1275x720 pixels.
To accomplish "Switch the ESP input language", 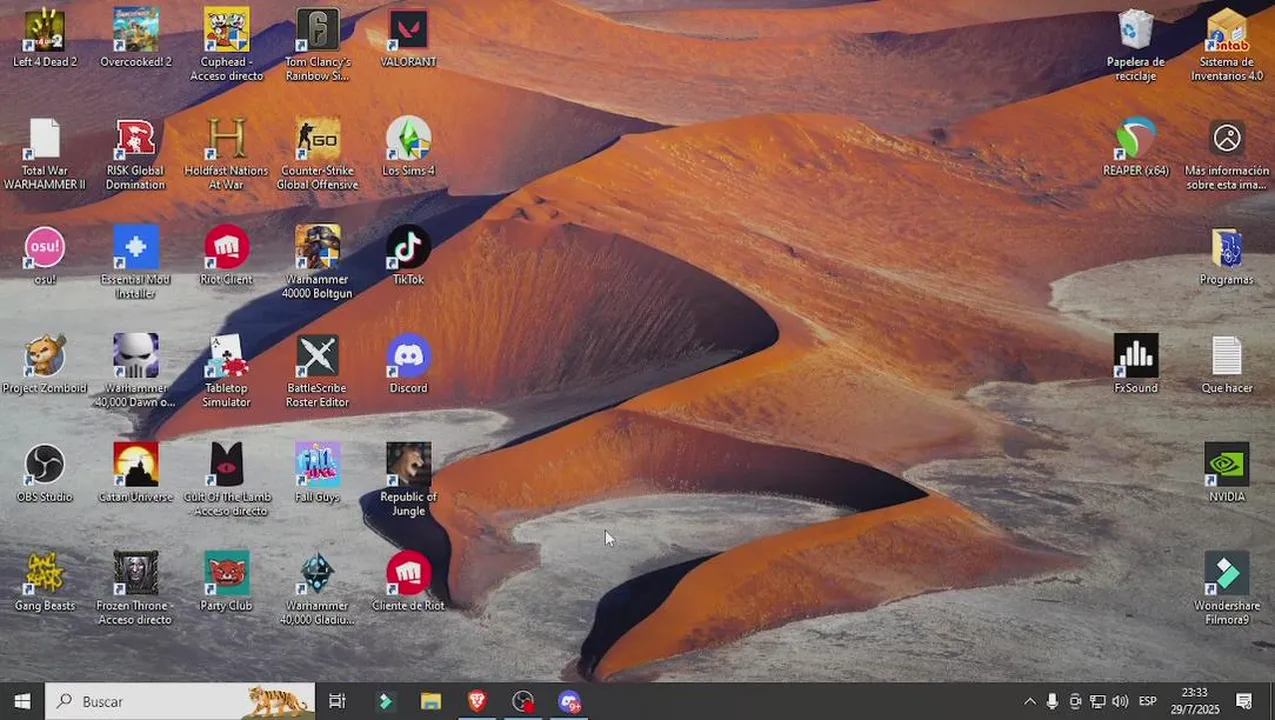I will pos(1148,701).
